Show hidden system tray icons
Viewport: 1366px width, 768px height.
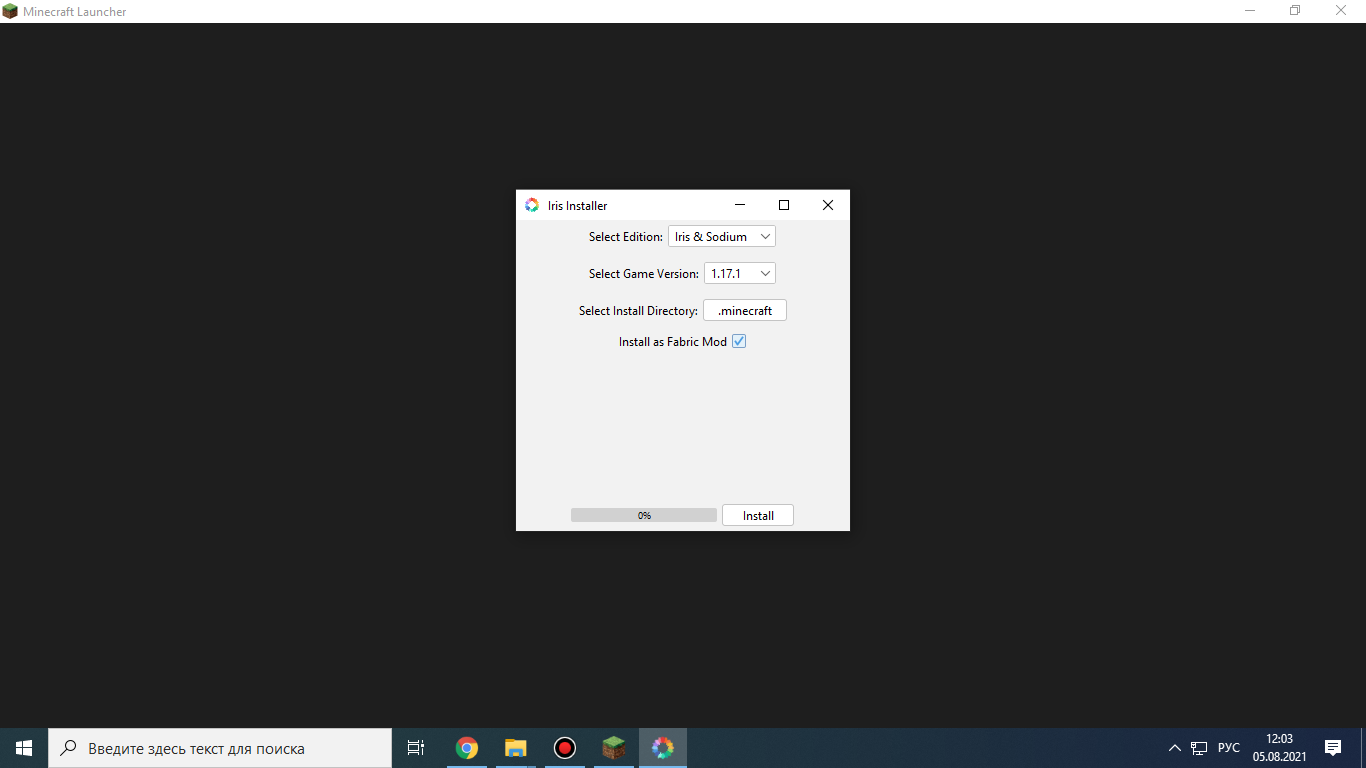click(1175, 748)
